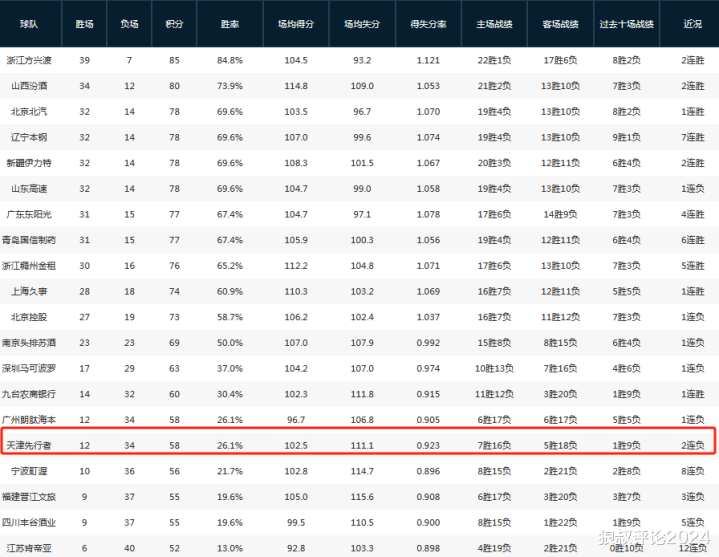Click the 8连负 streak for 宁波町渥
This screenshot has width=719, height=557.
pyautogui.click(x=692, y=471)
